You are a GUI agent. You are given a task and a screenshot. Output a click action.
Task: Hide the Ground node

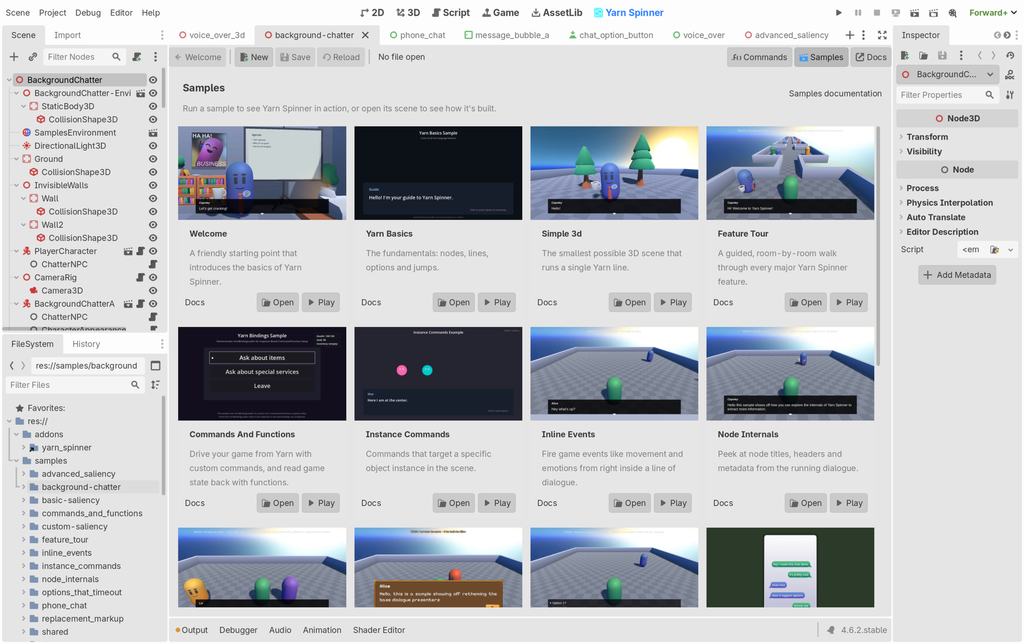pos(153,159)
